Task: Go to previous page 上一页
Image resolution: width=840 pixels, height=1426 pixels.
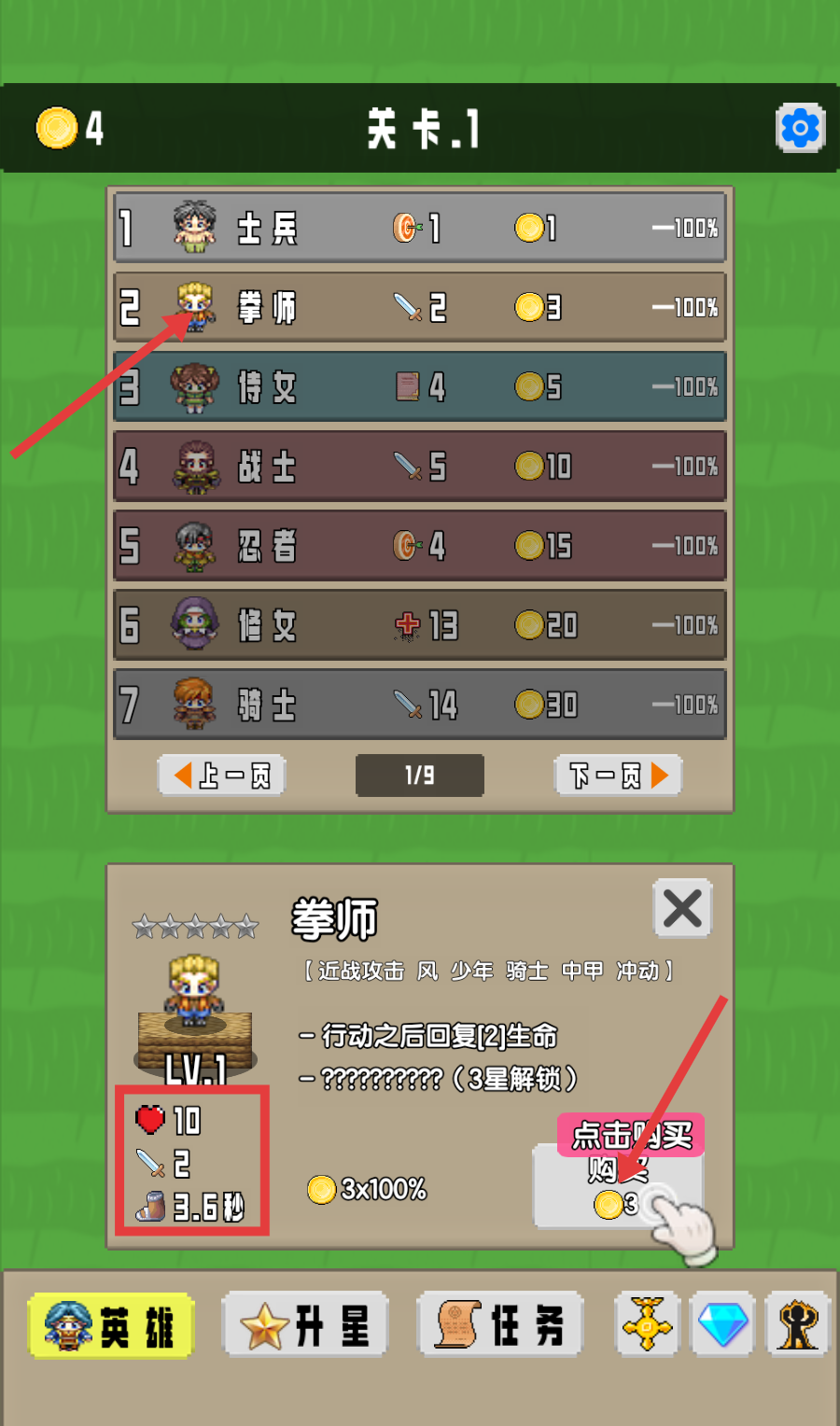Action: (222, 776)
